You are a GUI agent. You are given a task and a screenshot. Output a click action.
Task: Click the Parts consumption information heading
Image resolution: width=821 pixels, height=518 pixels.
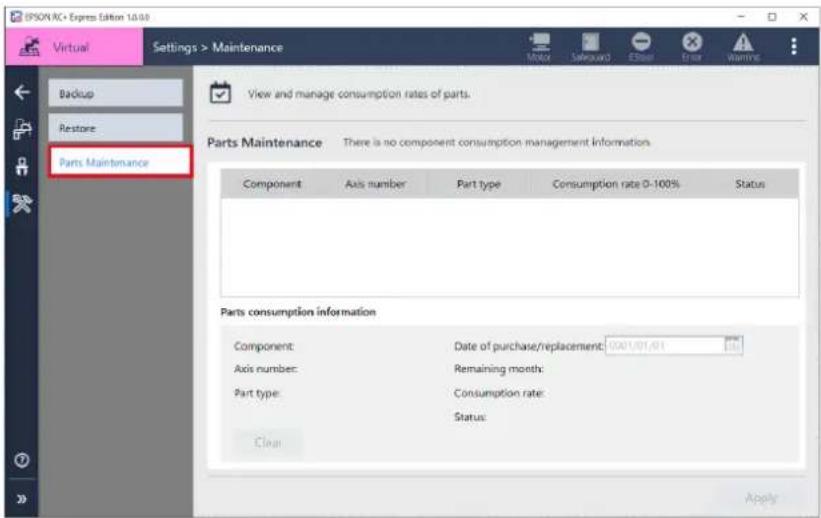pos(298,312)
